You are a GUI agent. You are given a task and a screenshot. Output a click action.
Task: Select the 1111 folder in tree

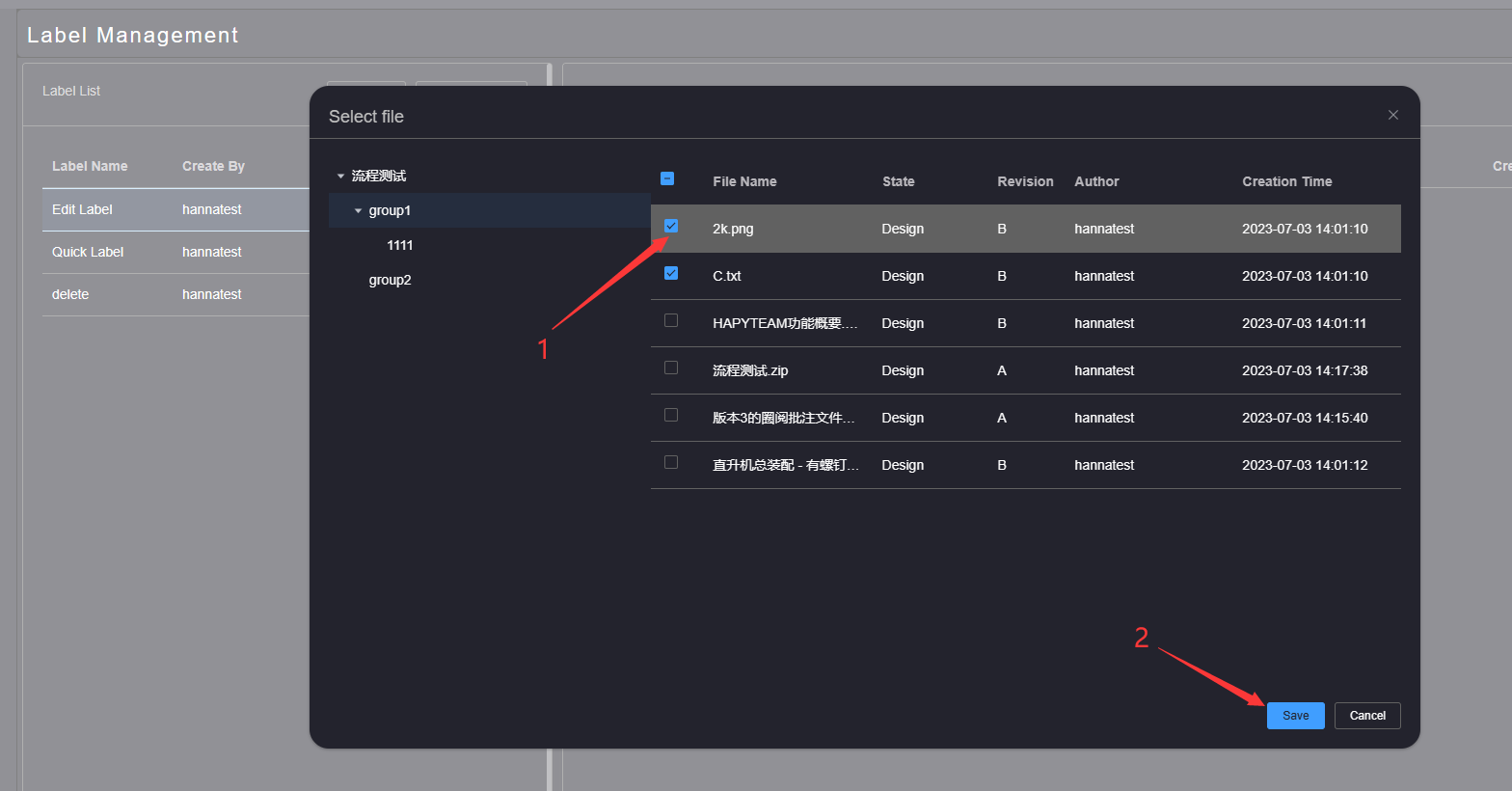[x=399, y=245]
